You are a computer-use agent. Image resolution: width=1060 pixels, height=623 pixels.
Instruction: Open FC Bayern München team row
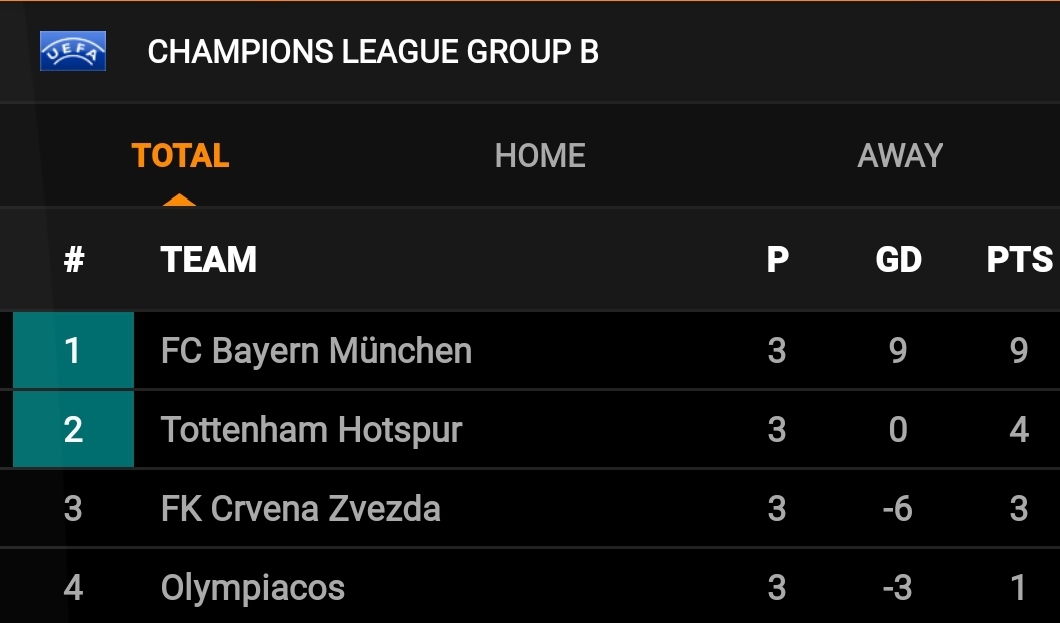[x=530, y=350]
